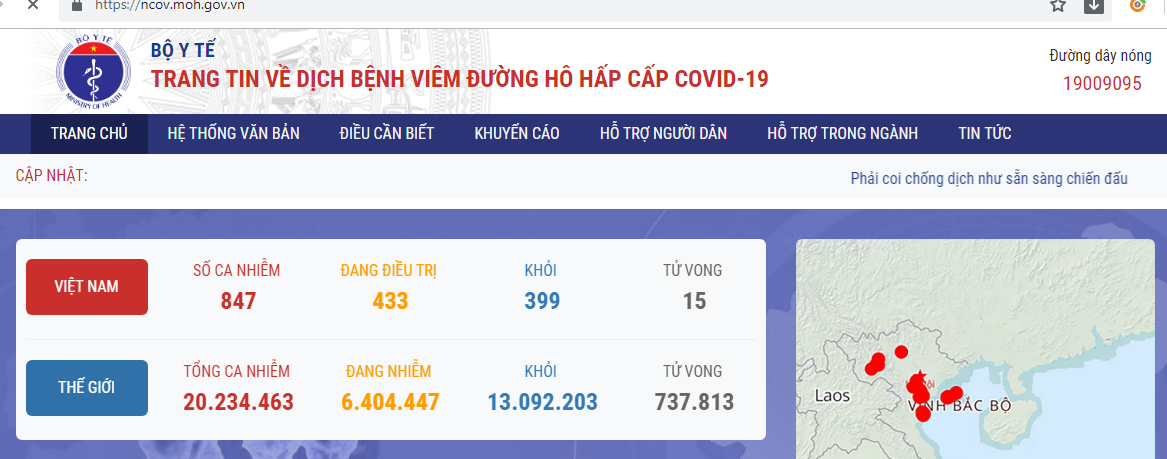Click the colorful extension icon at far right

pos(1138,6)
